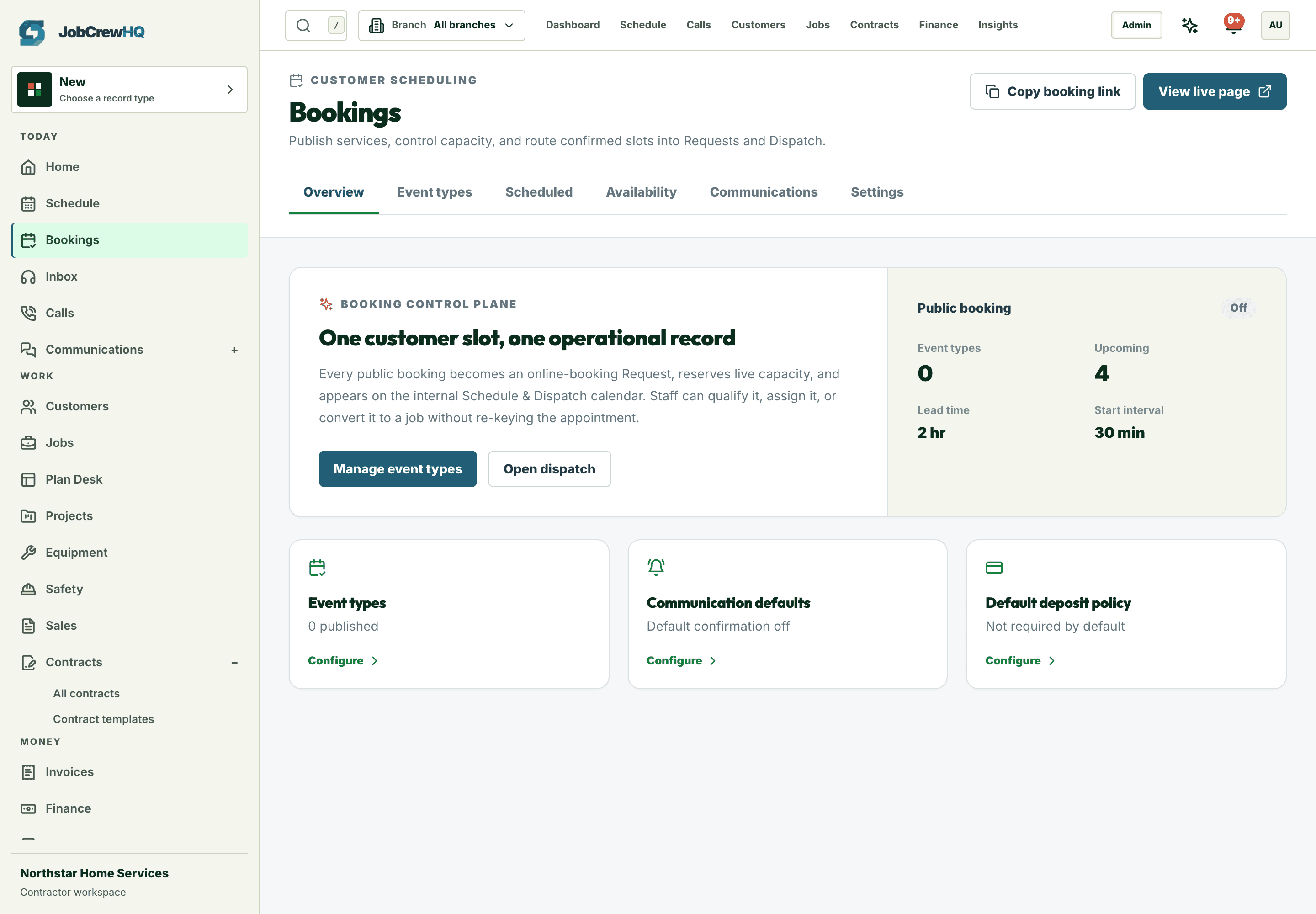
Task: Open Insights in the top navigation
Action: click(998, 25)
